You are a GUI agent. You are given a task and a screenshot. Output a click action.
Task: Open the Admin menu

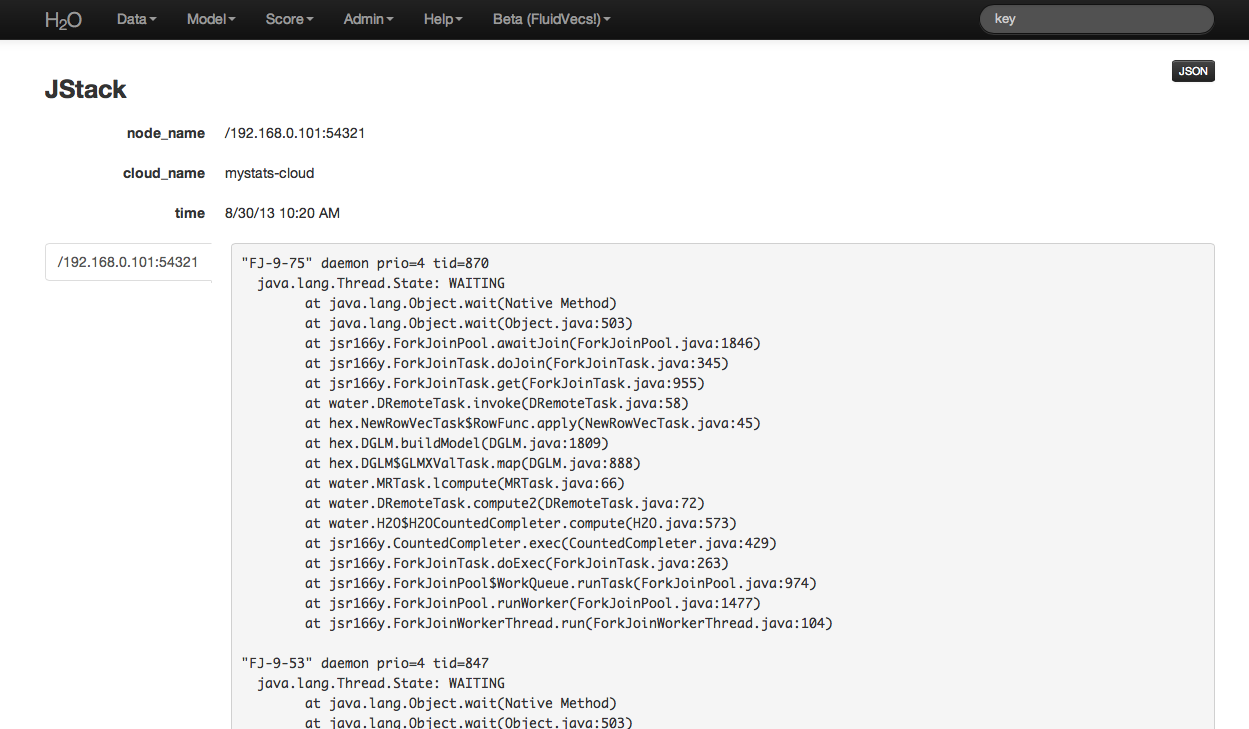pyautogui.click(x=362, y=19)
